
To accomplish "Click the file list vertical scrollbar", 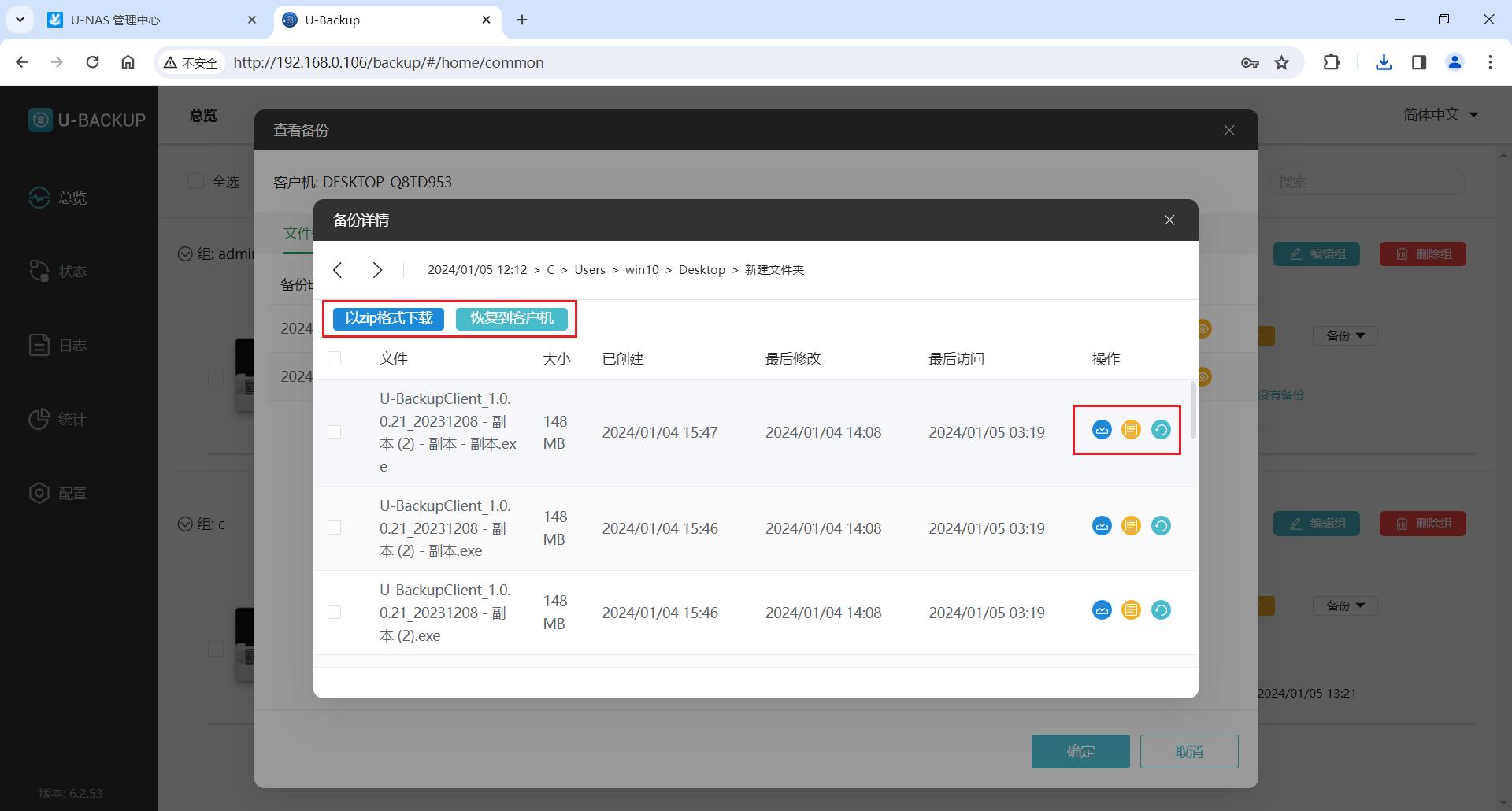I will coord(1193,409).
